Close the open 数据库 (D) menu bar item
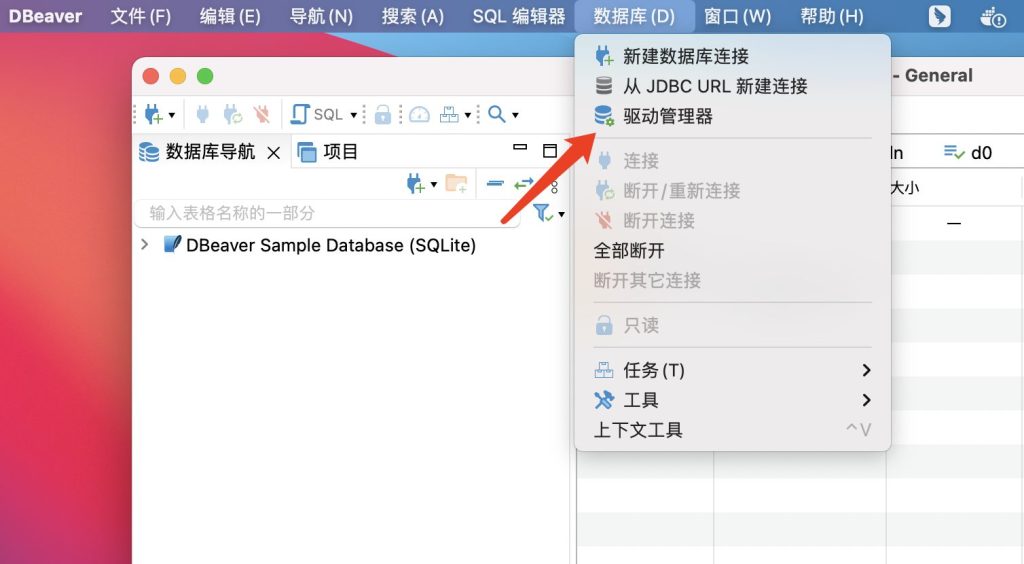This screenshot has height=564, width=1024. (x=633, y=16)
